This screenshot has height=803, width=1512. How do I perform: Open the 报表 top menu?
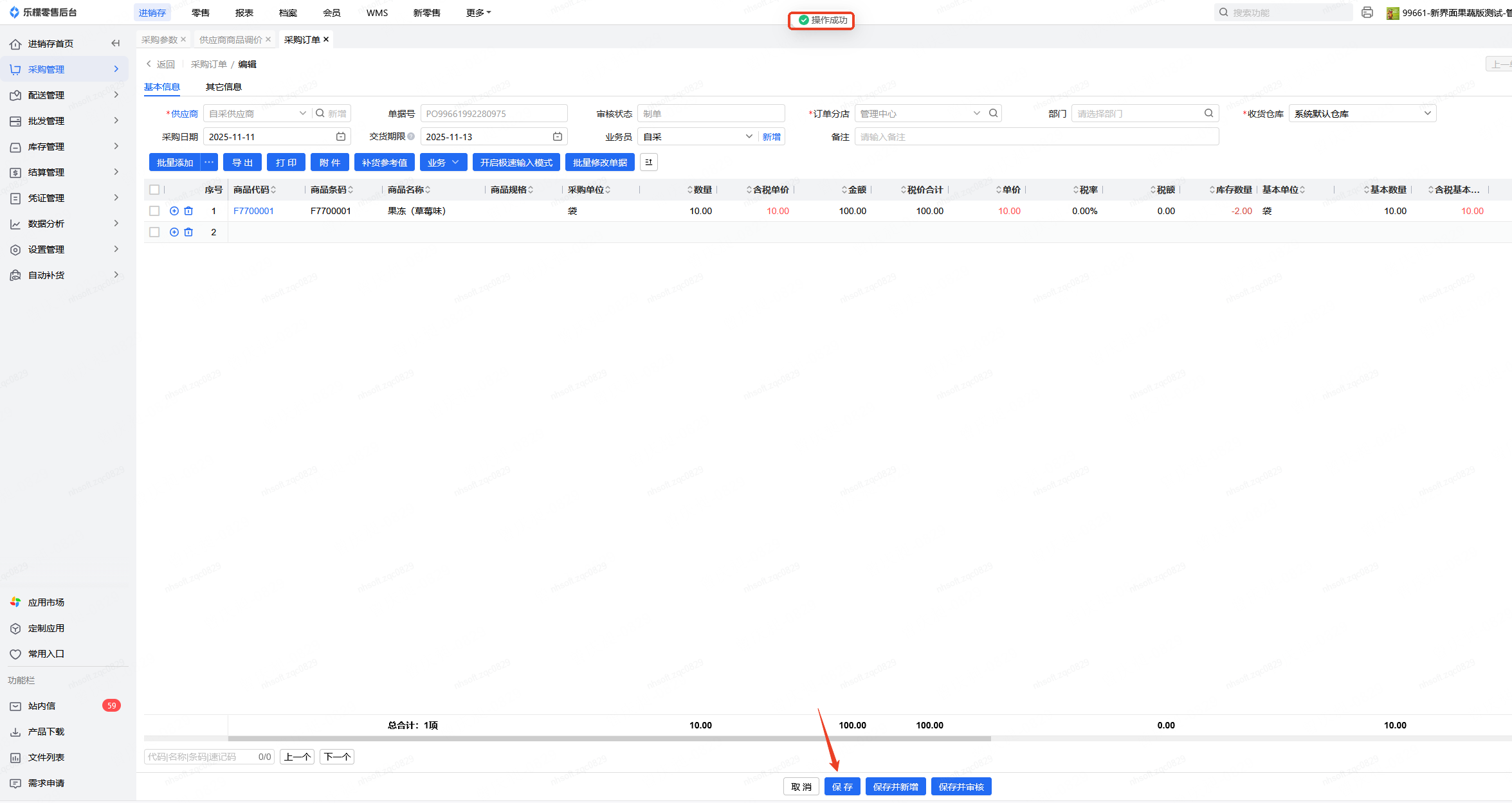coord(244,13)
